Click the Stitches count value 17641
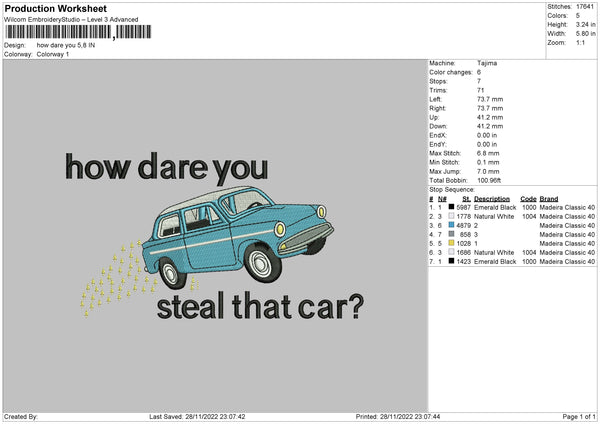600x424 pixels. 583,7
